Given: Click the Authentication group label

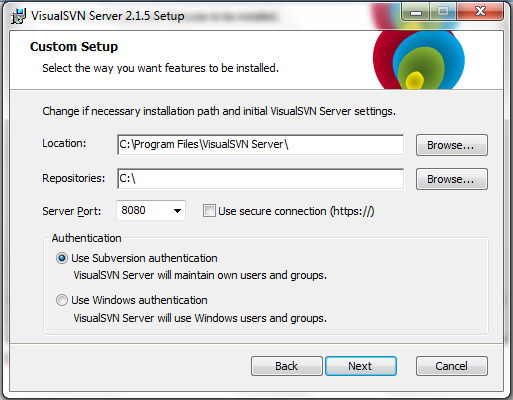Looking at the screenshot, I should (x=87, y=238).
